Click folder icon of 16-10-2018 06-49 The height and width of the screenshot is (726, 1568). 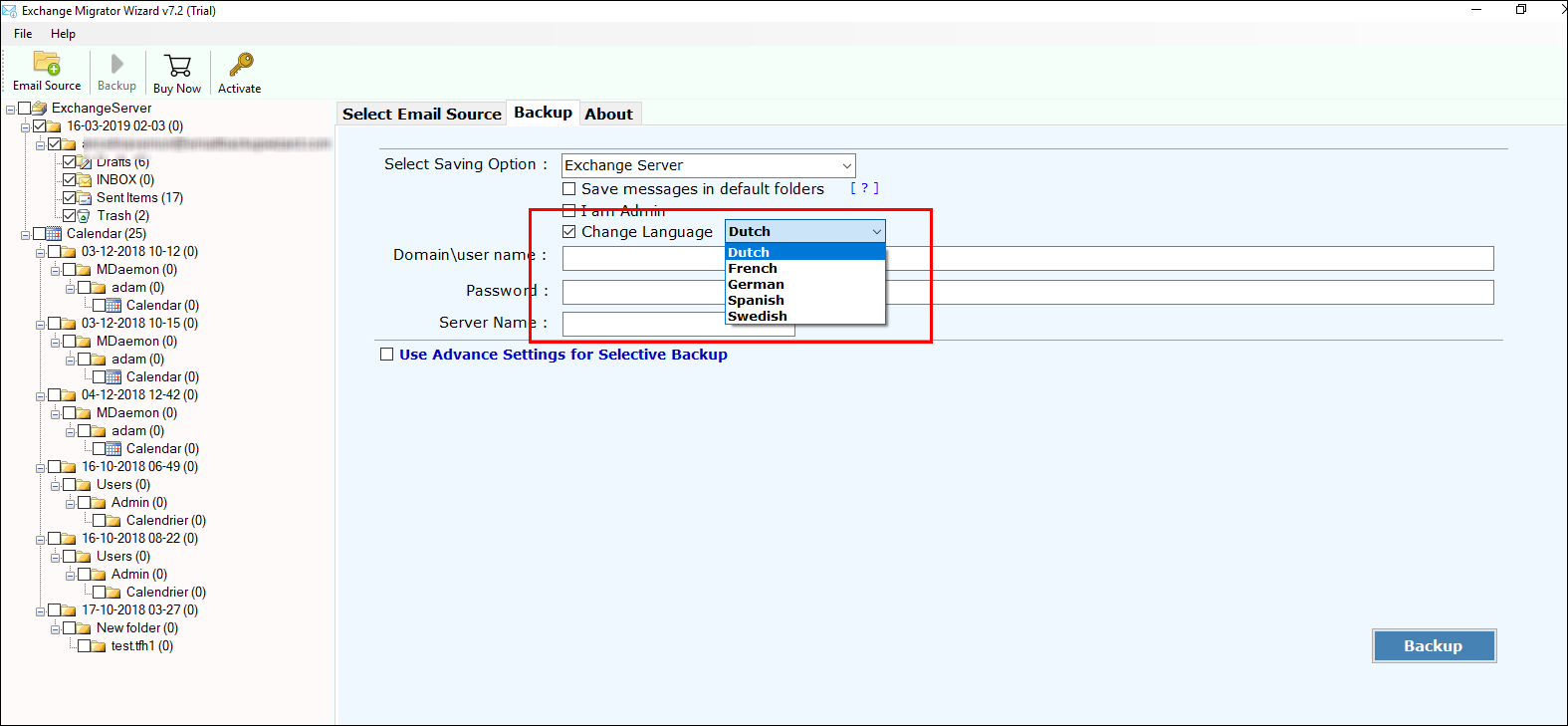(x=70, y=467)
